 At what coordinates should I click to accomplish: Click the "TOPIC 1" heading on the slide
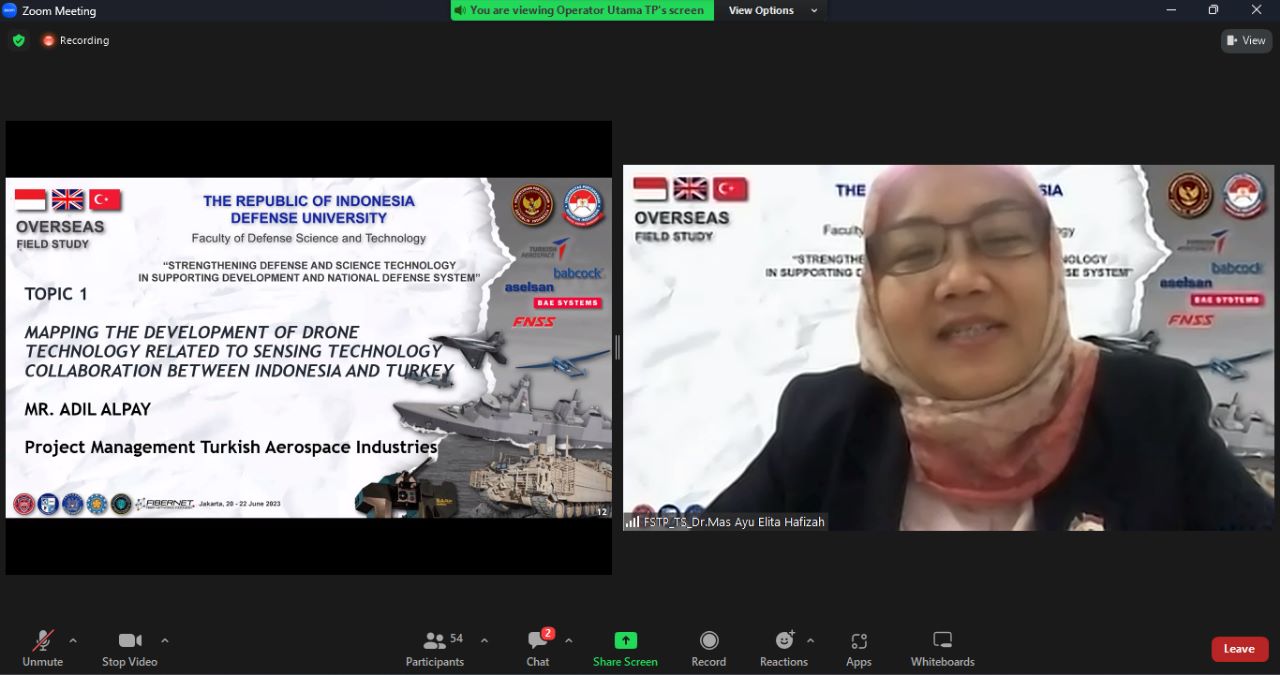click(56, 294)
